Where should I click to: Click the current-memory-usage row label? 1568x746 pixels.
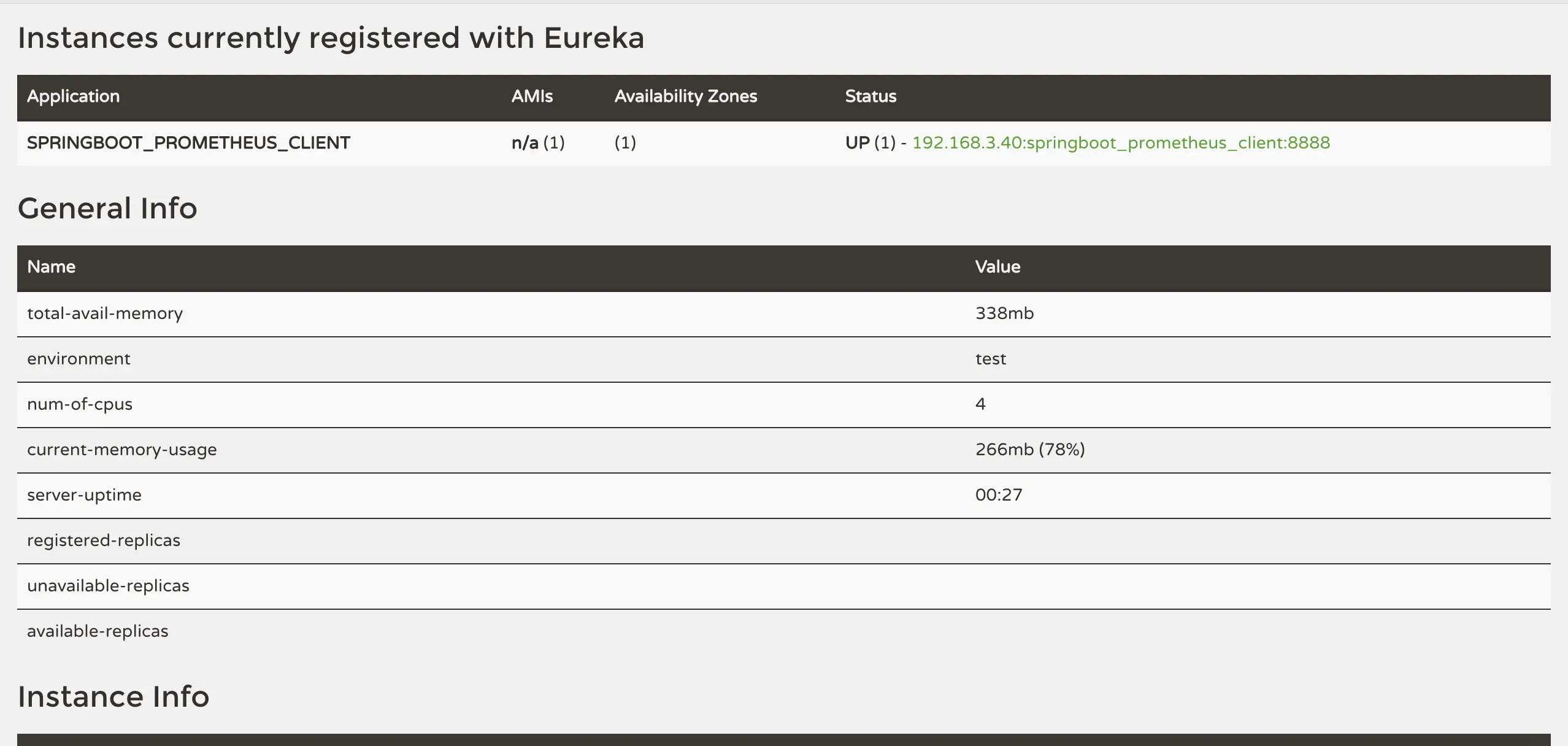click(x=121, y=450)
